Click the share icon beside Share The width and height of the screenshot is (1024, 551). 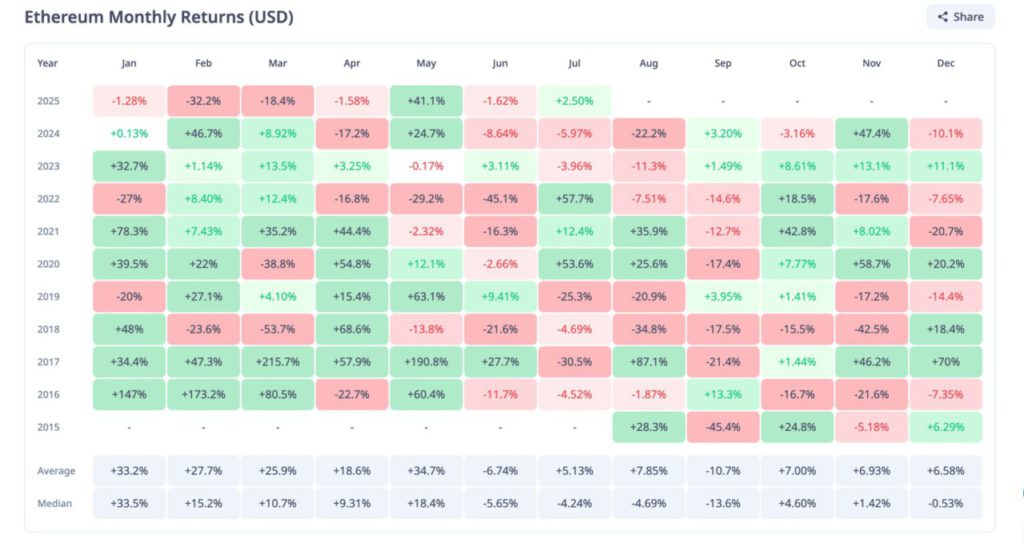pos(942,17)
